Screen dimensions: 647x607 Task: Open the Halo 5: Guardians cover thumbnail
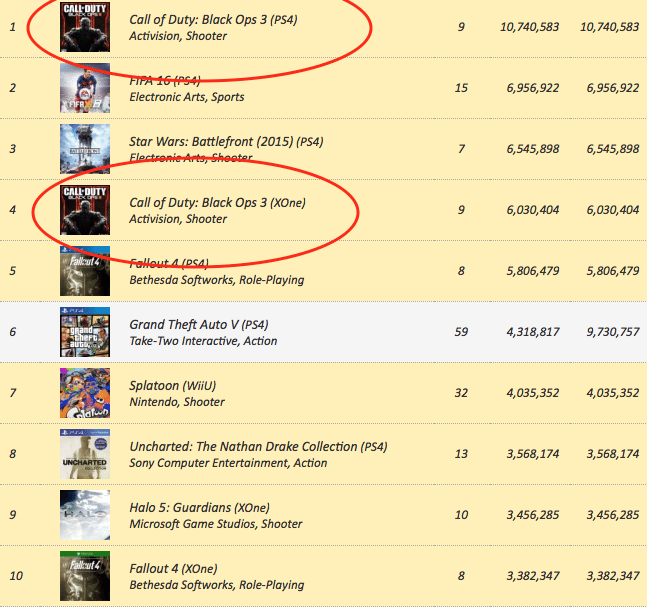click(x=85, y=515)
